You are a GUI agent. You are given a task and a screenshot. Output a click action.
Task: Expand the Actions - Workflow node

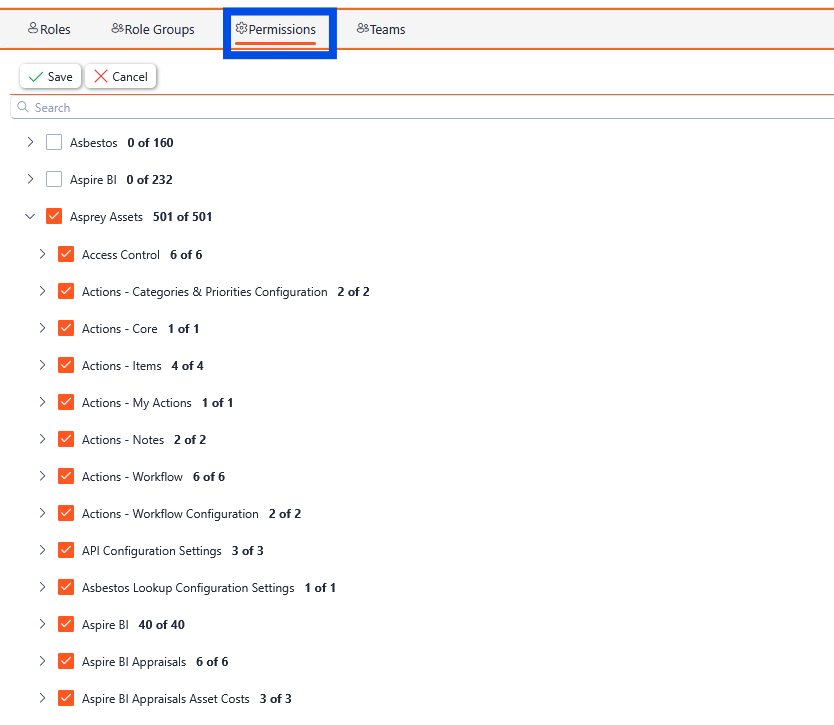[x=42, y=476]
